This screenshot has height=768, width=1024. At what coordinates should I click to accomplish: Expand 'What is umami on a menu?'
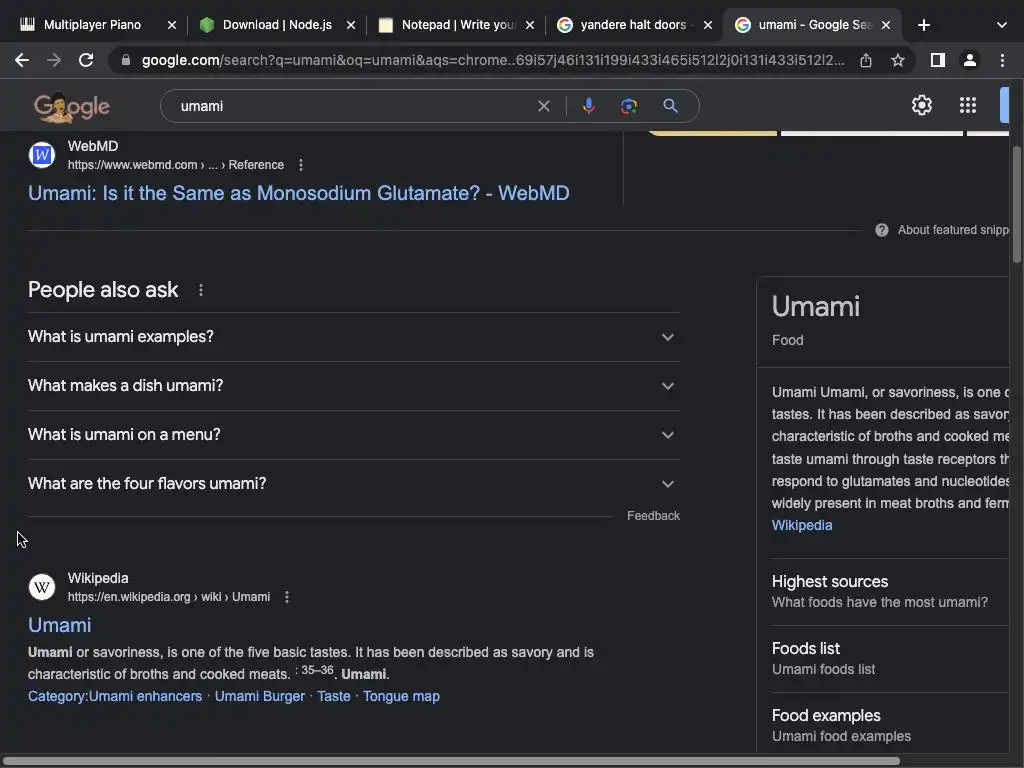click(x=353, y=435)
